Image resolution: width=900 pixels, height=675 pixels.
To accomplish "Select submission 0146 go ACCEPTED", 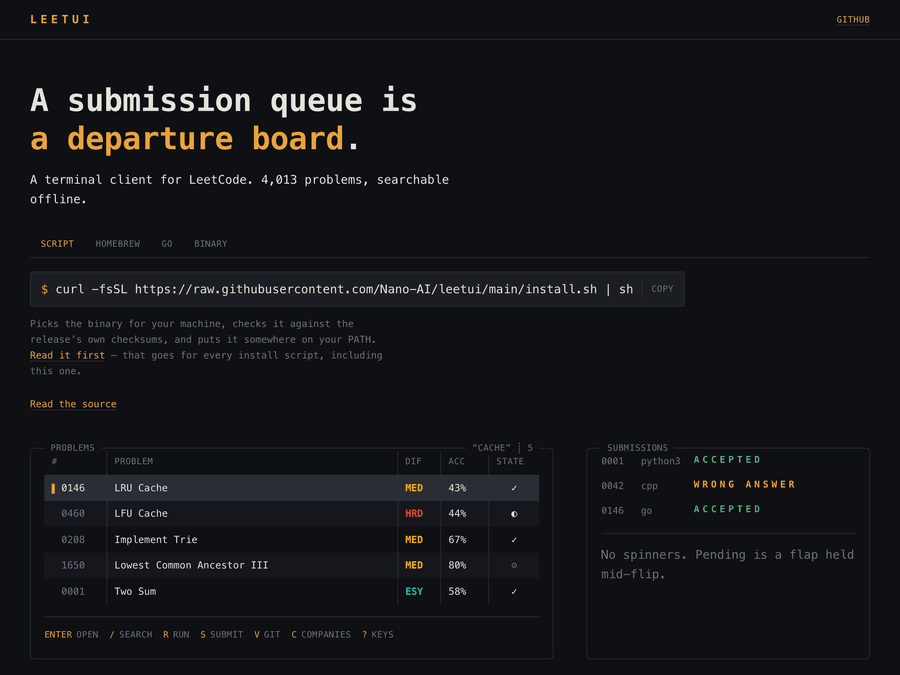I will (x=681, y=510).
